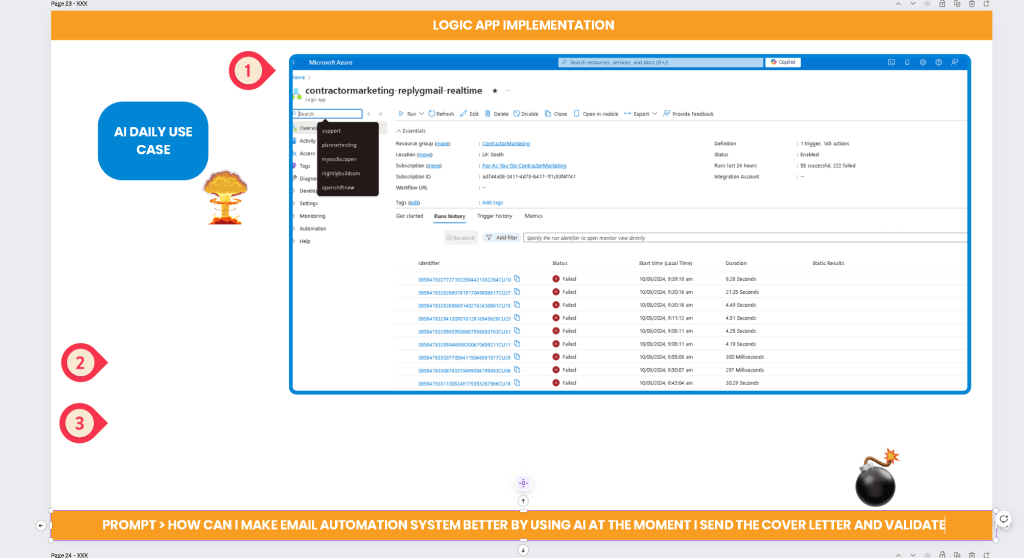Click Provide feedback
This screenshot has width=1024, height=558.
pyautogui.click(x=688, y=114)
